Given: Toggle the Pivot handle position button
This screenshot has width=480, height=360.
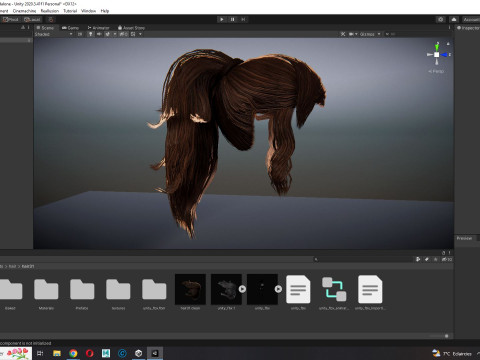Looking at the screenshot, I should pos(10,19).
